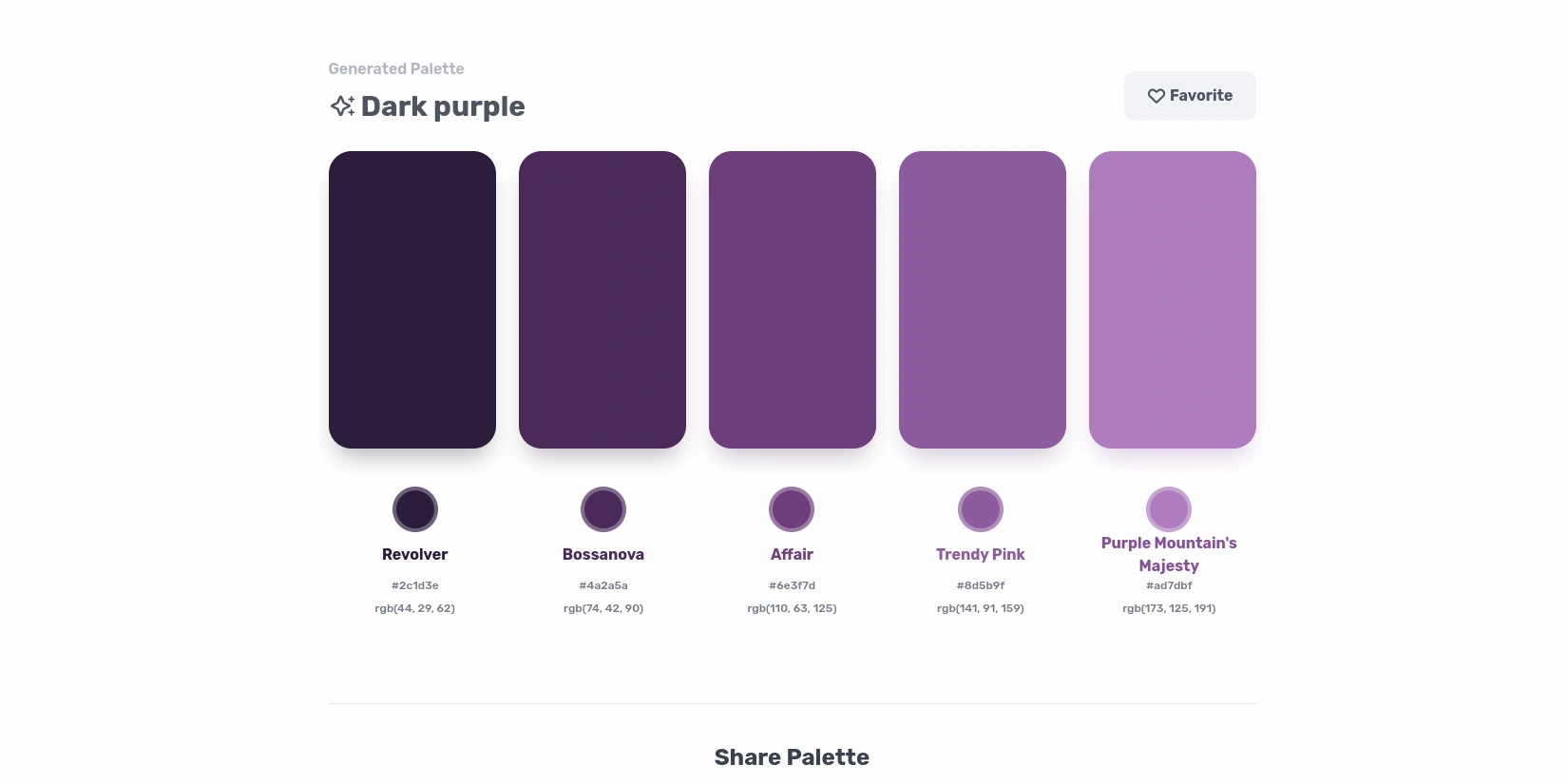Click the sparkle icon beside Dark purple
Screen dimensions: 1568x784
pos(342,105)
